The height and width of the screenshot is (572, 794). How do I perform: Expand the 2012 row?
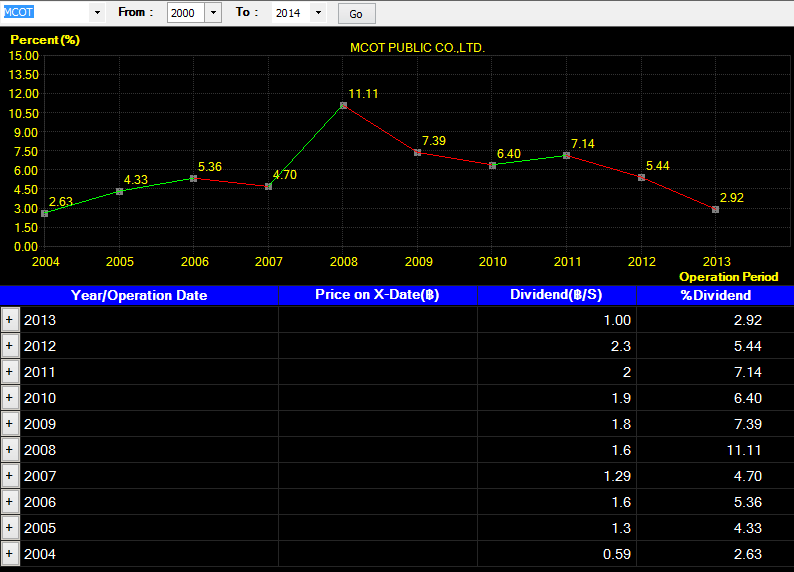pyautogui.click(x=10, y=346)
